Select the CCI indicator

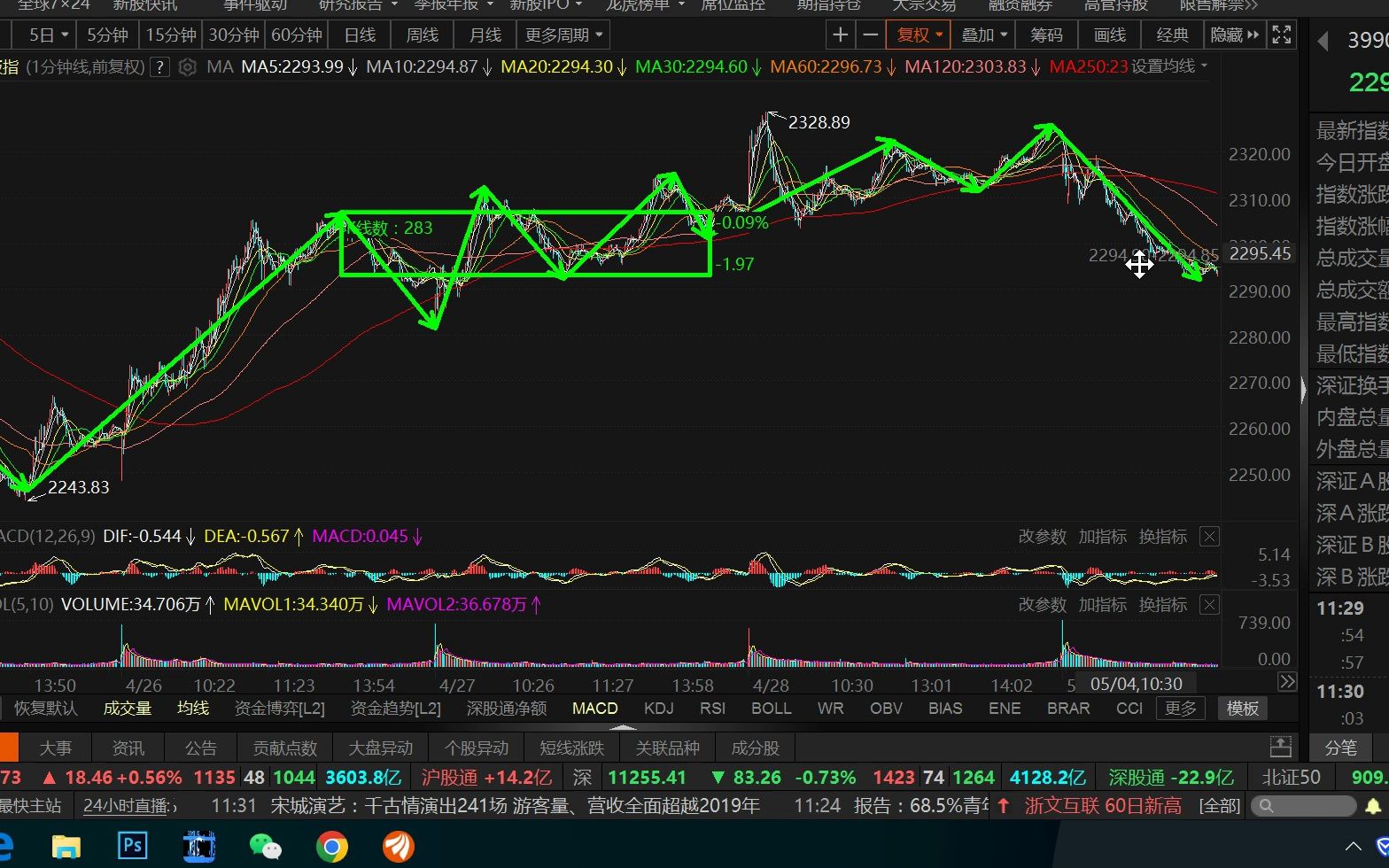(1129, 709)
